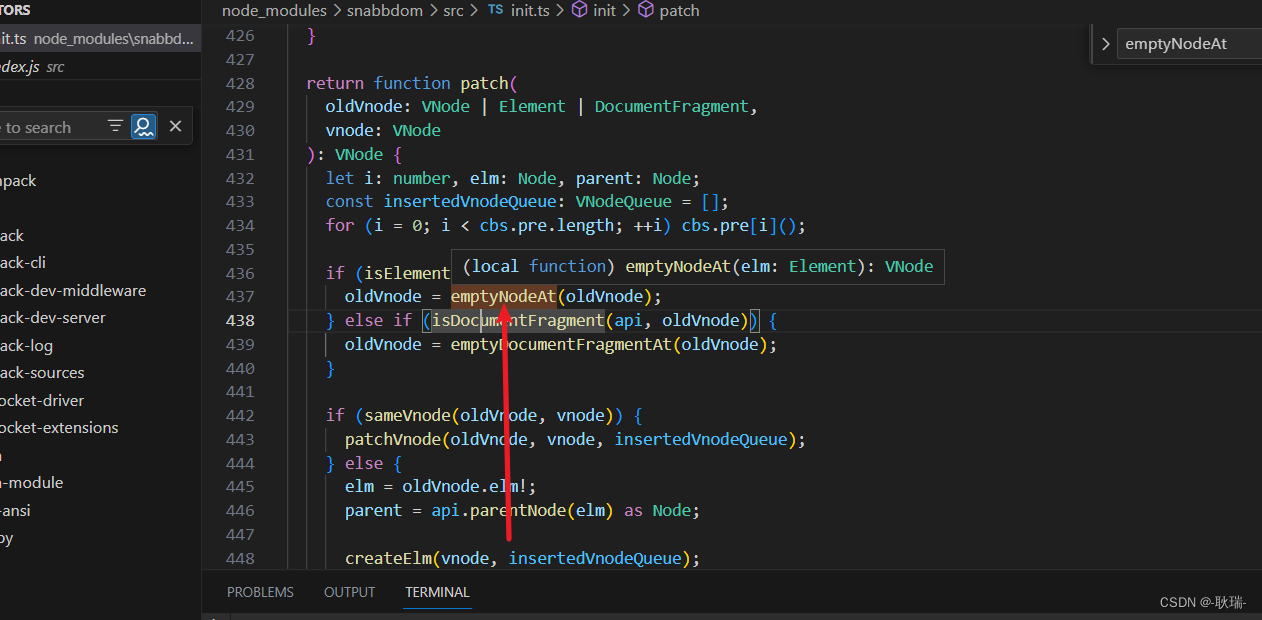Select the patch cube symbol icon in the breadcrumb
The height and width of the screenshot is (620, 1262).
pyautogui.click(x=646, y=11)
